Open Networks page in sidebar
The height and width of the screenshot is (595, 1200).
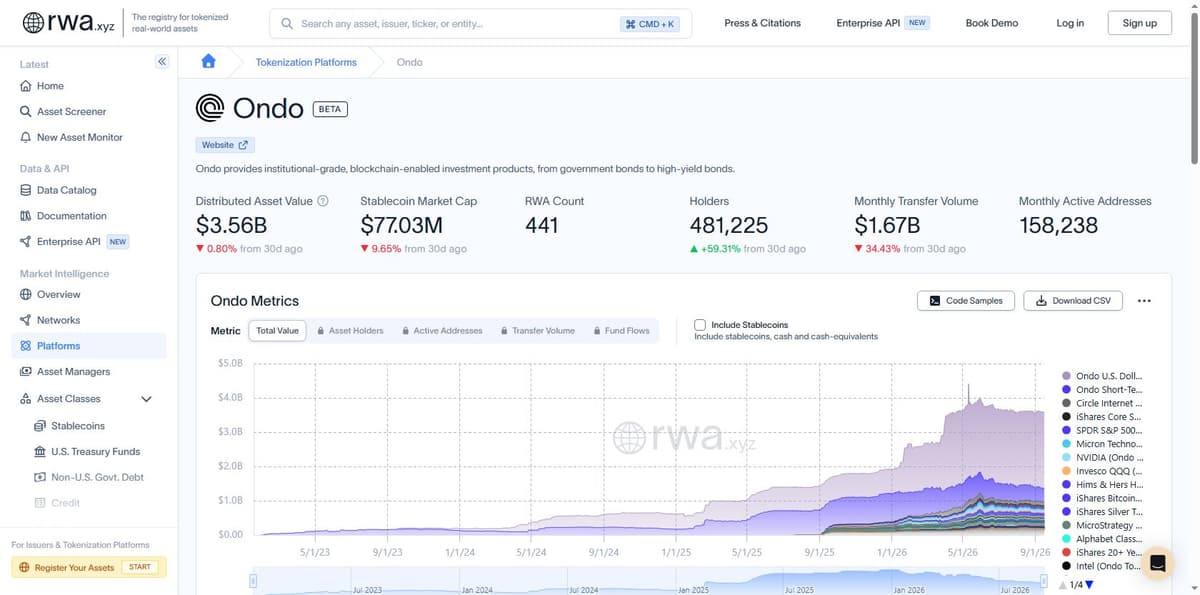tap(50, 320)
